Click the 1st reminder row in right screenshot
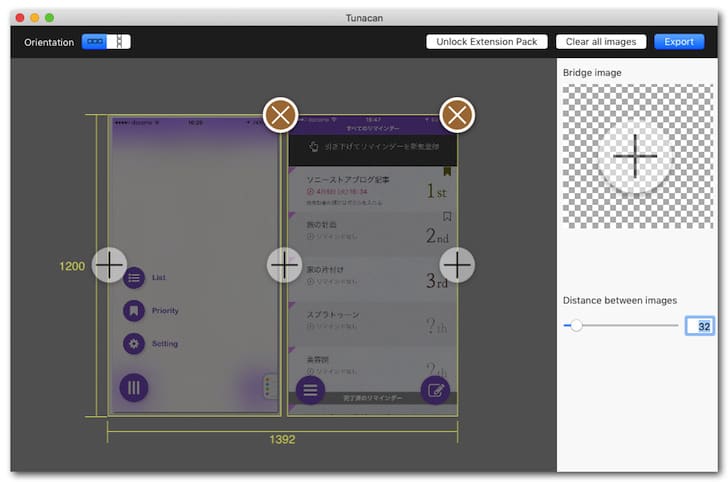Screen dimensions: 728x482 [373, 189]
